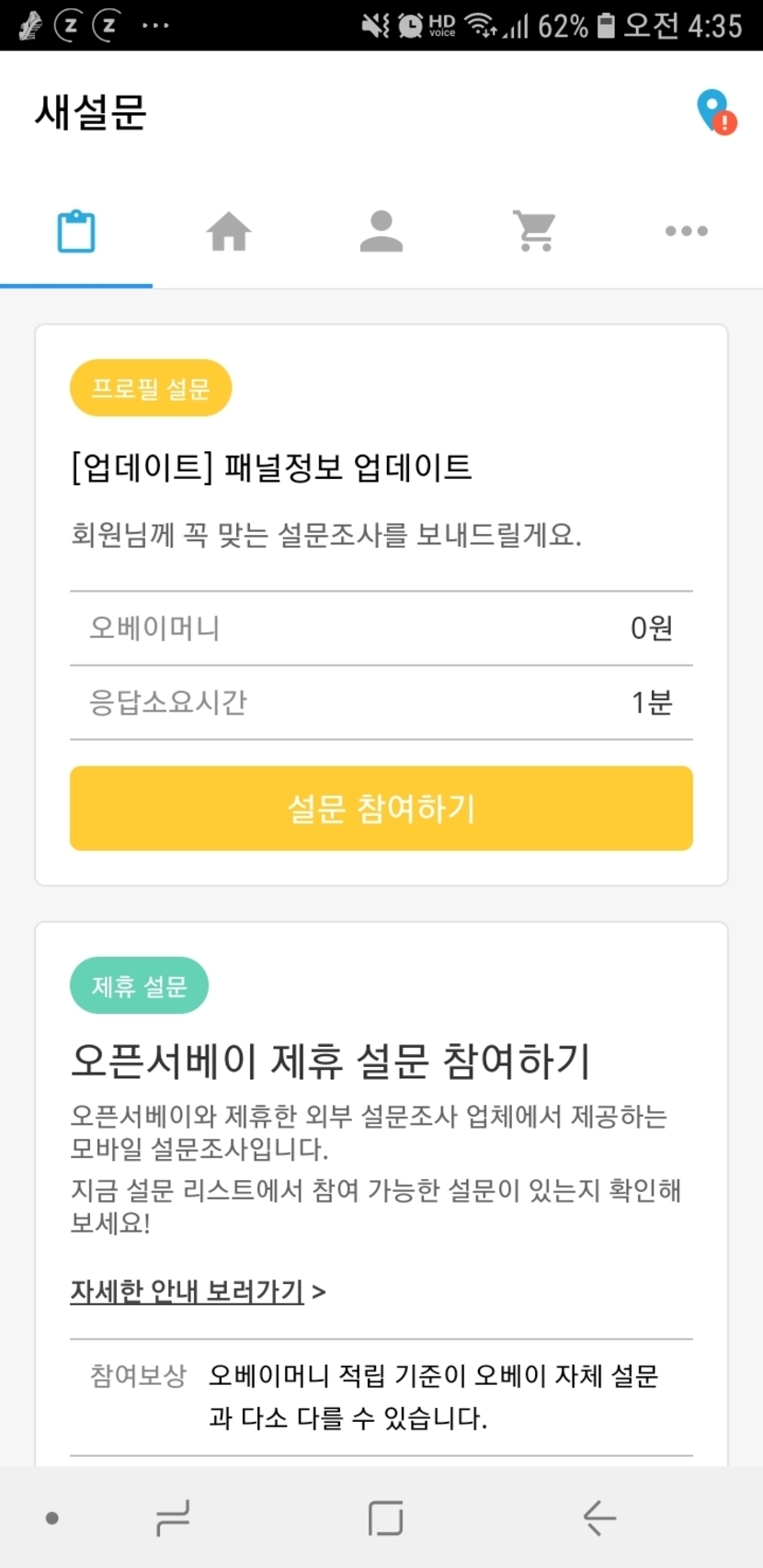Tap the 응답소요시간 1분 row
This screenshot has height=1568, width=763.
pos(381,703)
